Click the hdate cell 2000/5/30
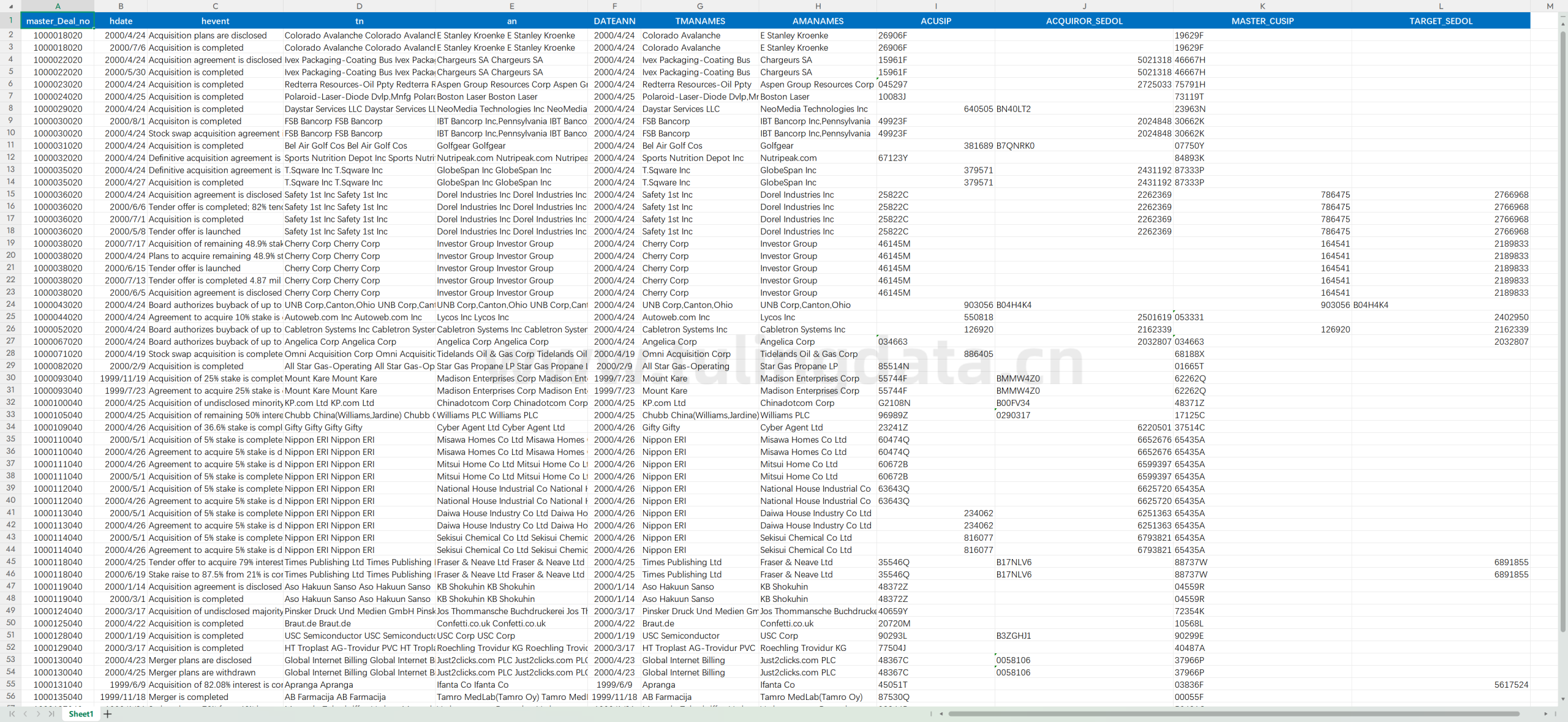The image size is (1568, 722). pos(121,72)
